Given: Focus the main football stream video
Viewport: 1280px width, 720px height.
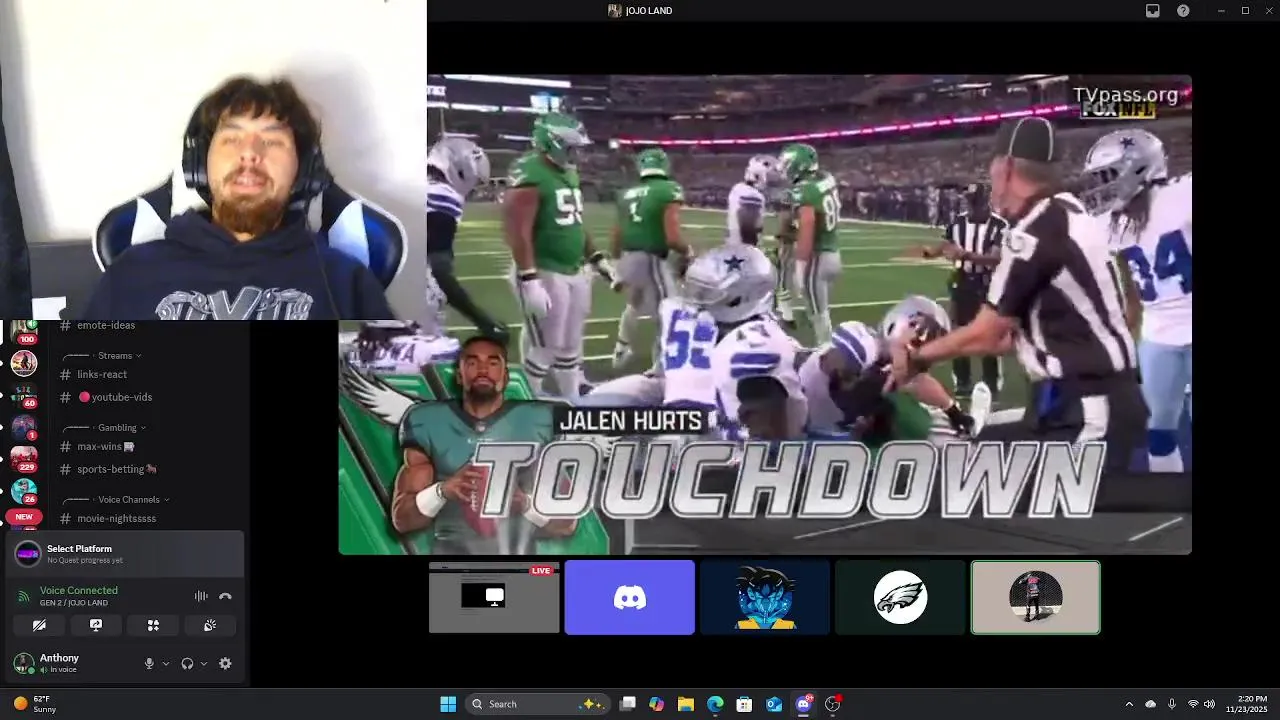Looking at the screenshot, I should coord(765,314).
